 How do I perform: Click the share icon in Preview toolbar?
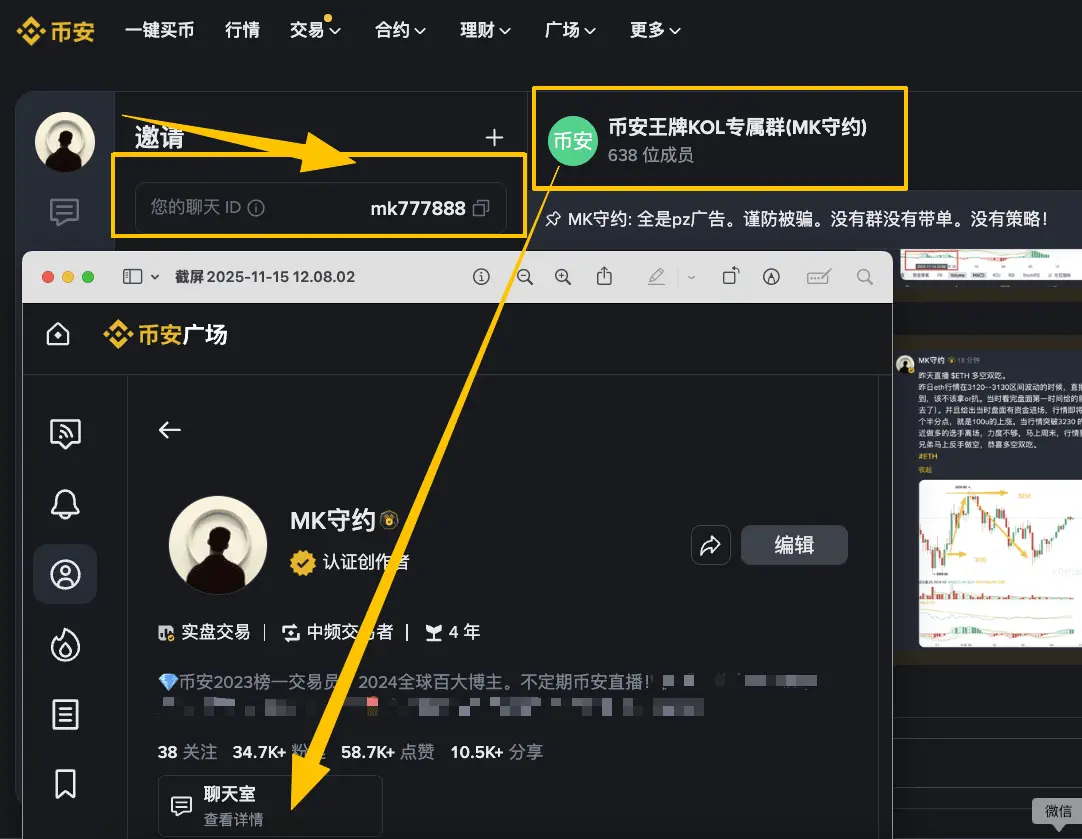click(x=604, y=276)
